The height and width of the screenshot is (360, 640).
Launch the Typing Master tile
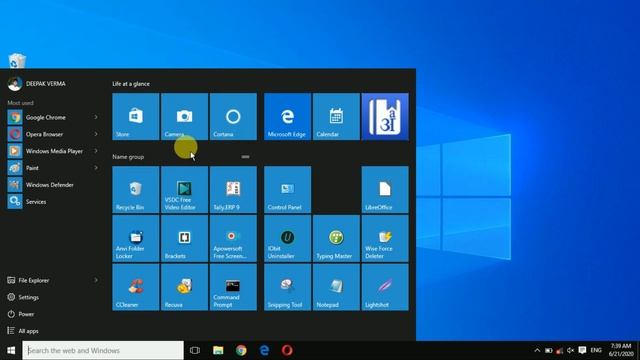[x=336, y=238]
